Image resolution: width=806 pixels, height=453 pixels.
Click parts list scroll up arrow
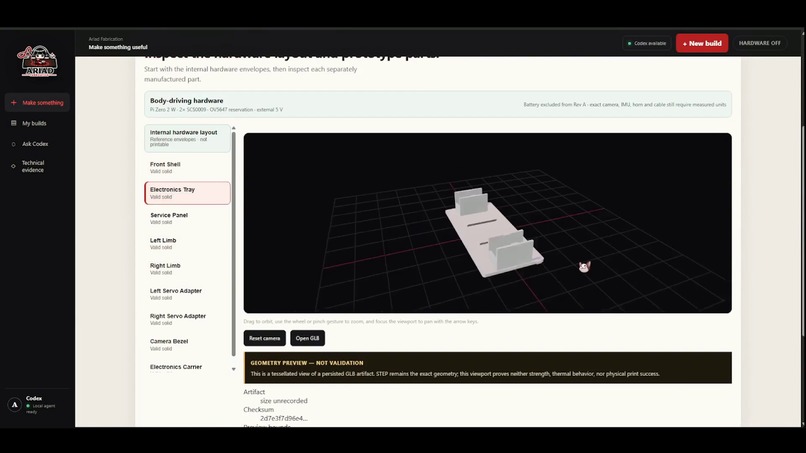234,128
